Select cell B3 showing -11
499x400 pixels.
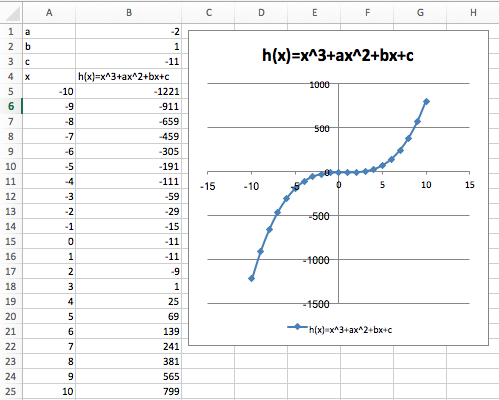tap(129, 61)
